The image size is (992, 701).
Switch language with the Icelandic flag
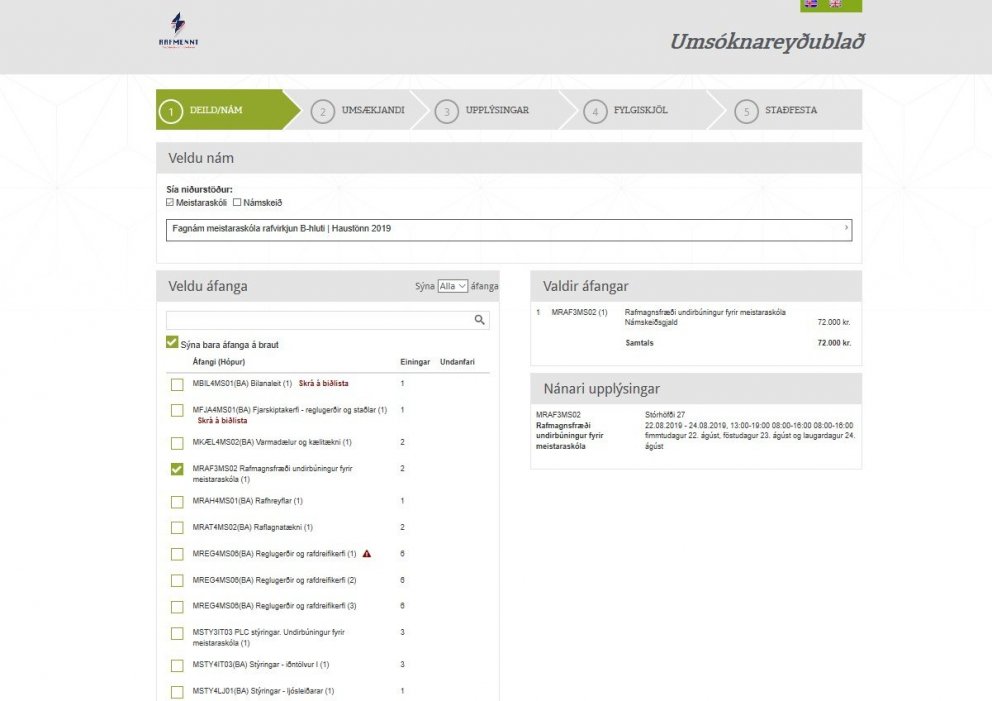(811, 4)
